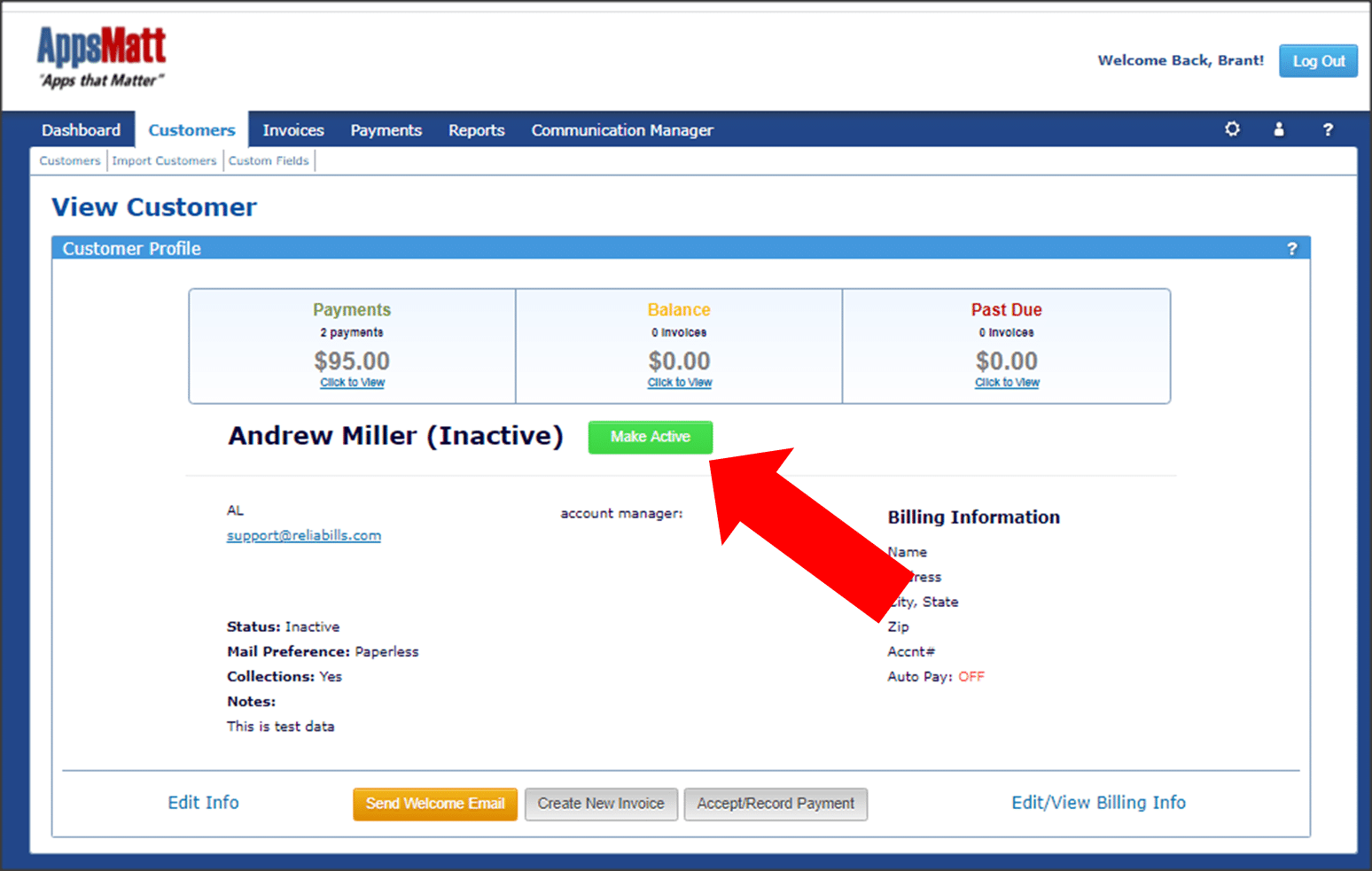This screenshot has width=1372, height=871.
Task: Click the Customer Profile panel header
Action: (681, 248)
